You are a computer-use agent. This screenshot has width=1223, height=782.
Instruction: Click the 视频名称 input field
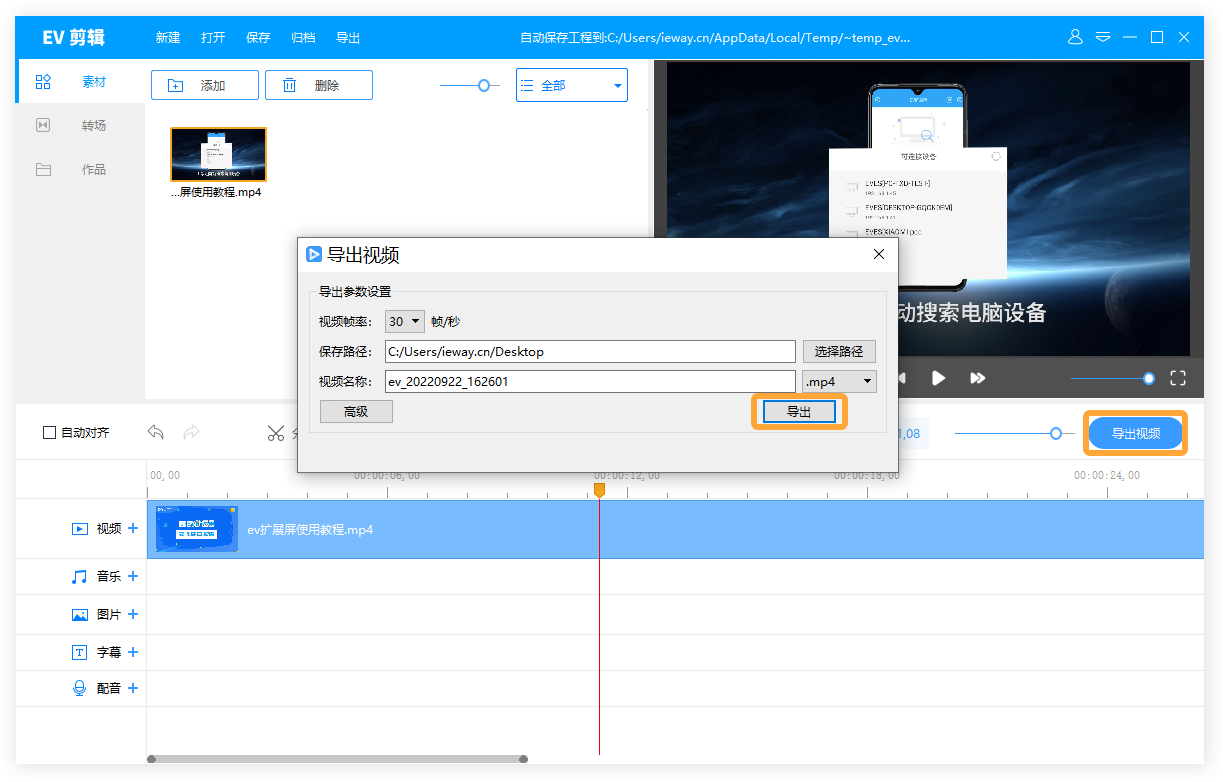coord(590,381)
